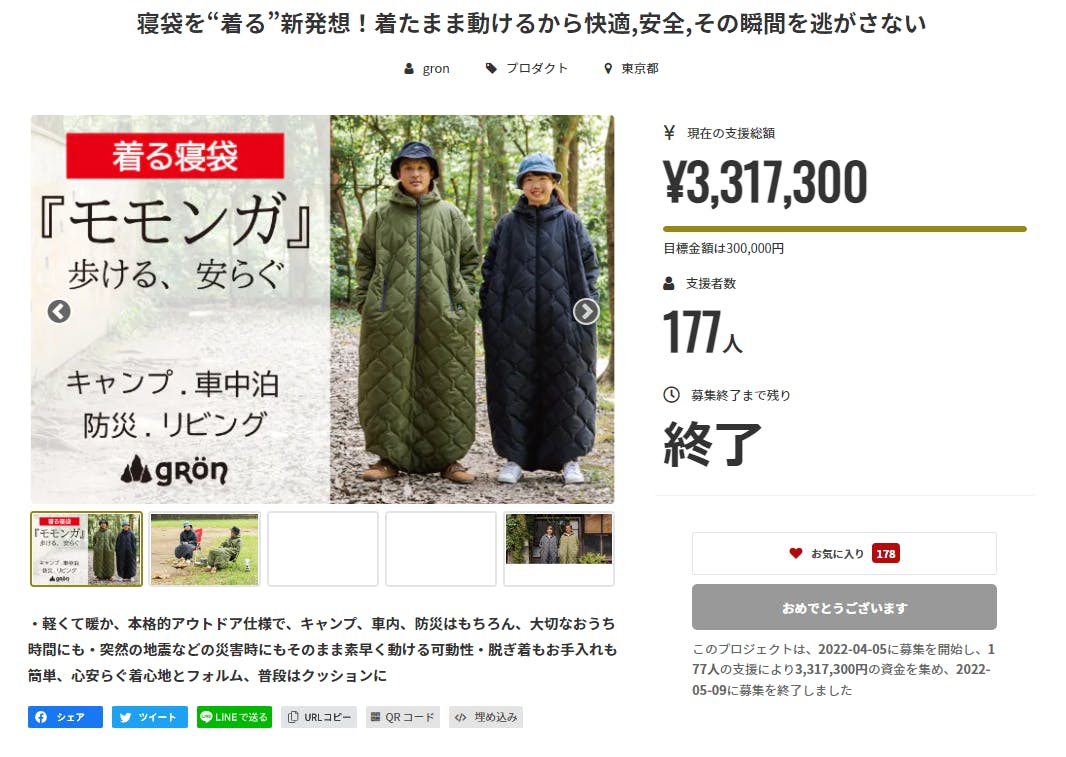The image size is (1066, 757).
Task: Click the funding progress bar
Action: [x=844, y=229]
